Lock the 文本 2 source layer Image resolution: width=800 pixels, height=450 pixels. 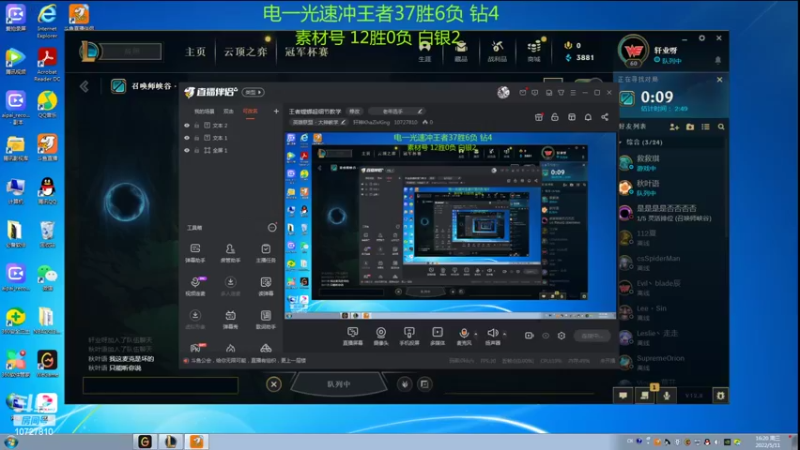pos(196,125)
